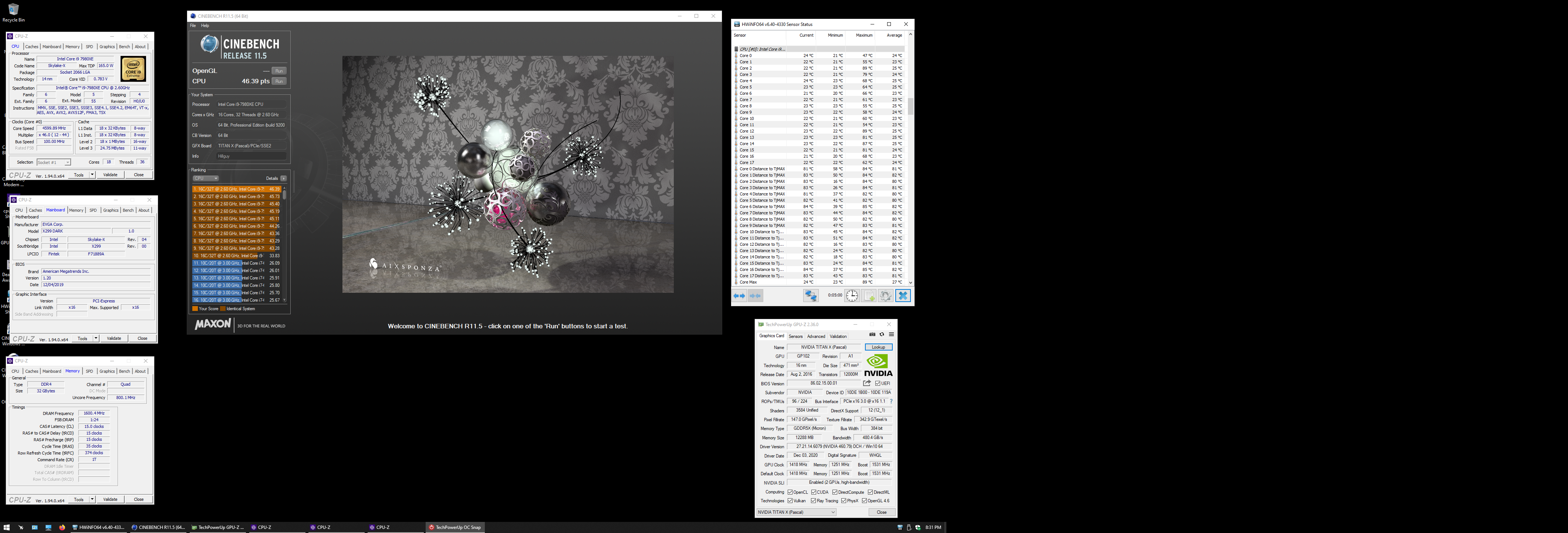Viewport: 1568px width, 533px height.
Task: Click Close in CPU-Z Mainboard window
Action: click(x=142, y=339)
